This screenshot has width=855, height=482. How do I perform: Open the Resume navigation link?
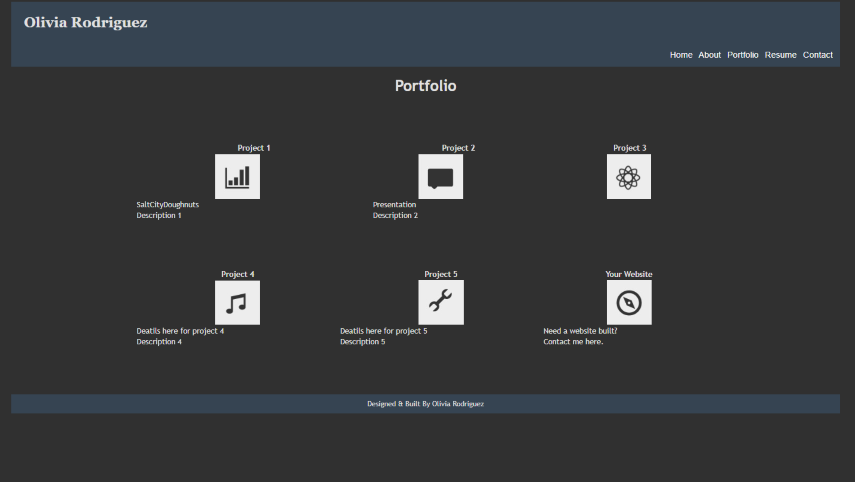[x=781, y=55]
